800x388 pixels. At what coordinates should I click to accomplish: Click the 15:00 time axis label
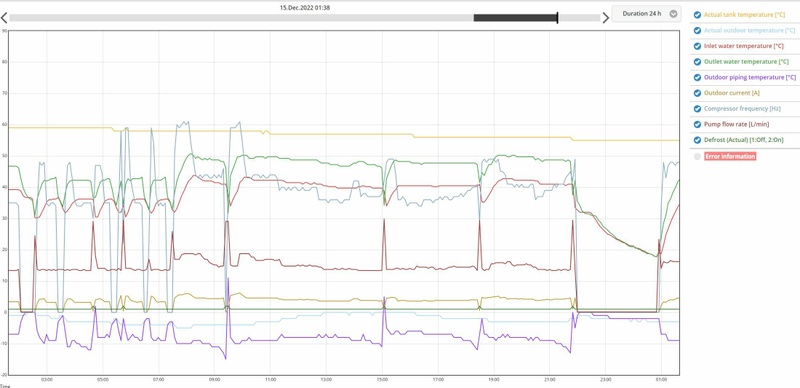[x=382, y=380]
